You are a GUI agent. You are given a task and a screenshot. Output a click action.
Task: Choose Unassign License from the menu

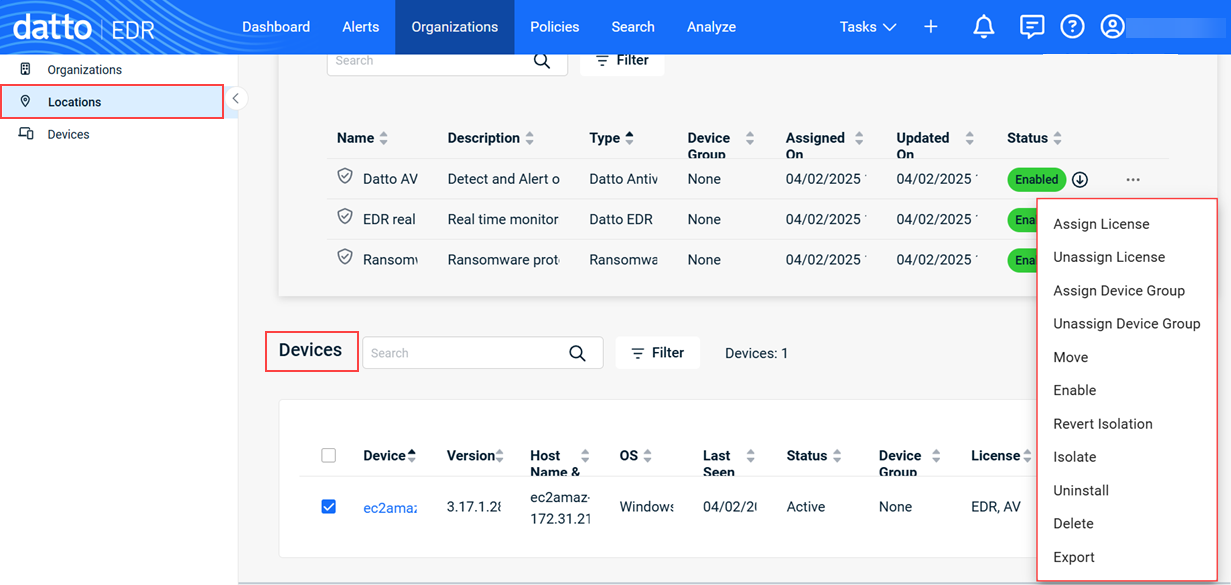pyautogui.click(x=1109, y=257)
